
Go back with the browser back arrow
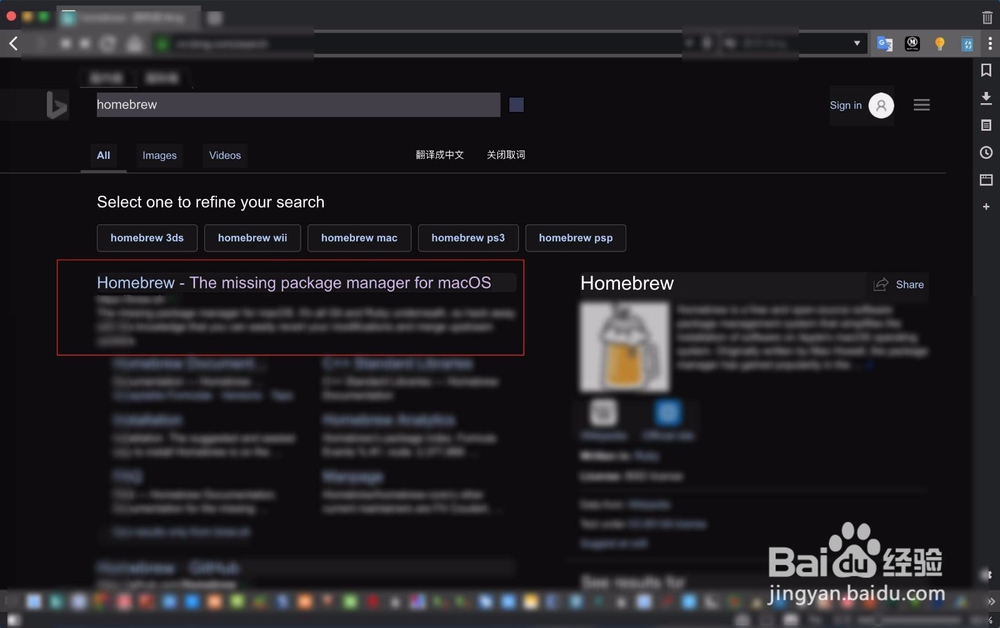[13, 43]
